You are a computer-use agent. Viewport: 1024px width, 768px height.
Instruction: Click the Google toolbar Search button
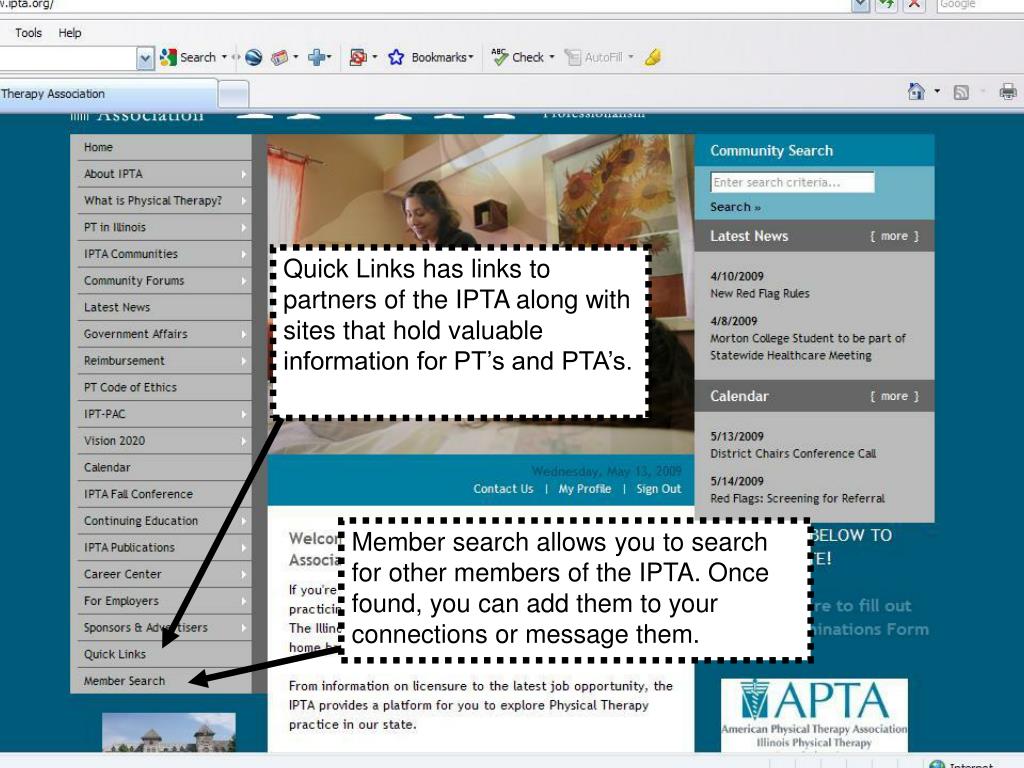(187, 57)
